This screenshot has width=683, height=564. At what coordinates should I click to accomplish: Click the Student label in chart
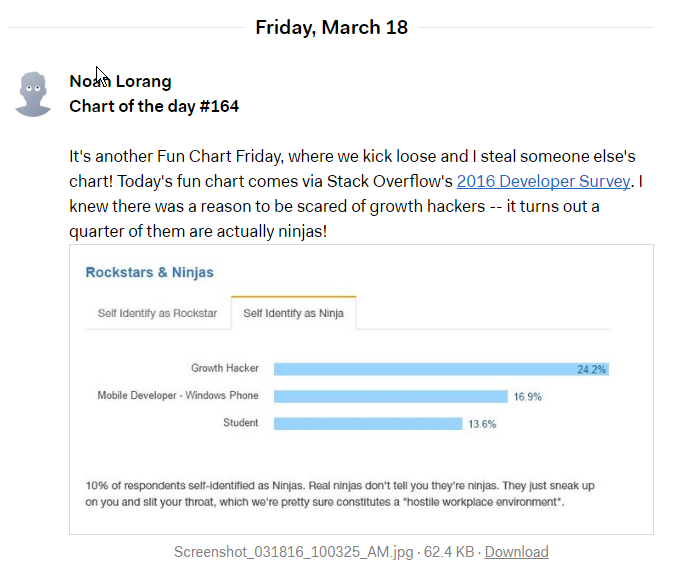[240, 422]
